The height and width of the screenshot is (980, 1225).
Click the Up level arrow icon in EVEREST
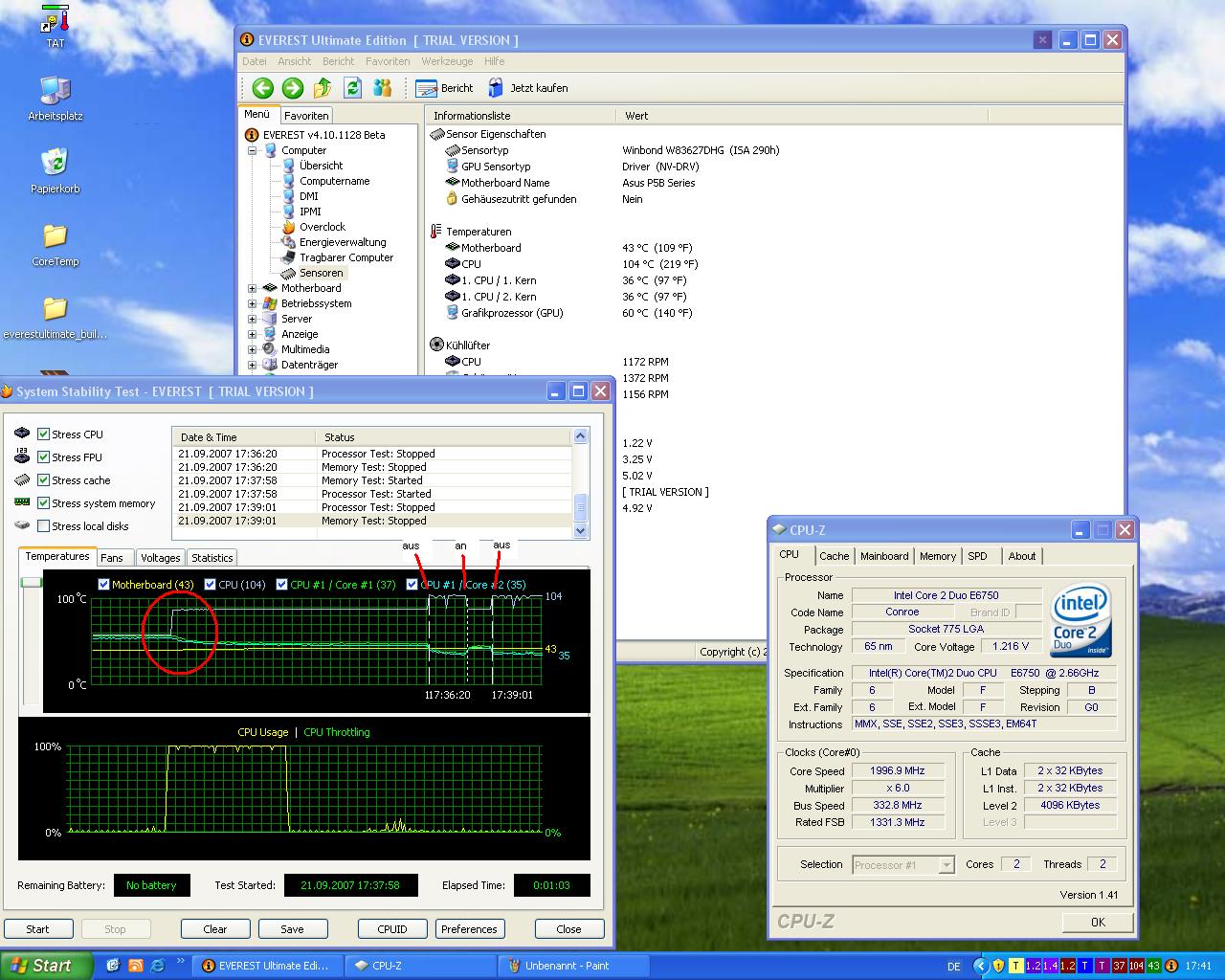tap(323, 88)
